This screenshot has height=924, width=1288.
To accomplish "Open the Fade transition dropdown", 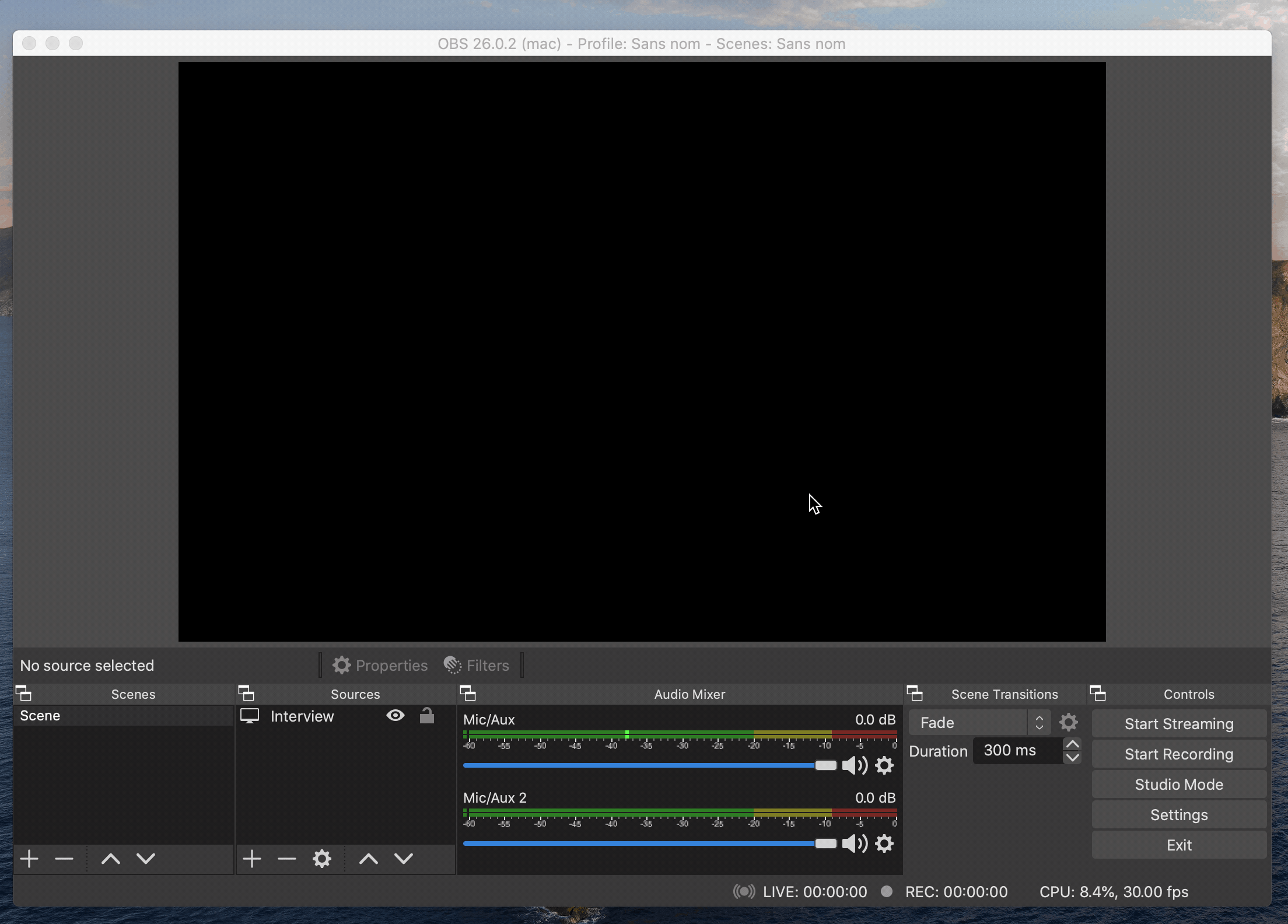I will click(980, 723).
